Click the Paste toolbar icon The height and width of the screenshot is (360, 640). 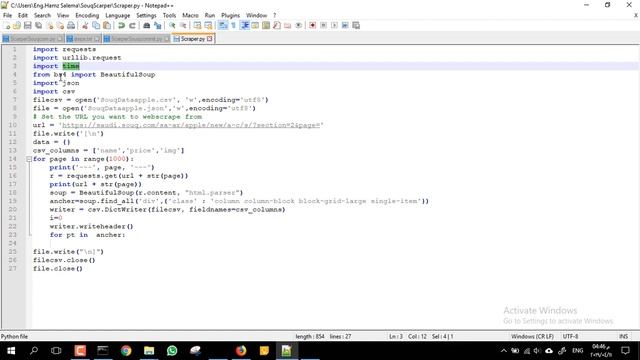(x=107, y=25)
